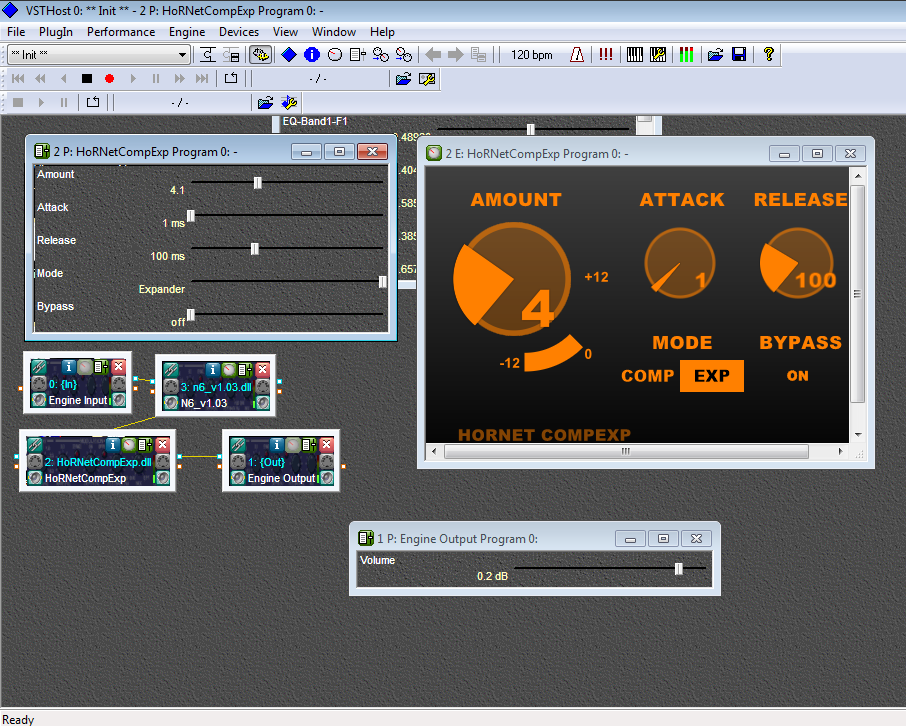This screenshot has width=906, height=726.
Task: Click the metronome icon in the toolbar
Action: click(577, 55)
